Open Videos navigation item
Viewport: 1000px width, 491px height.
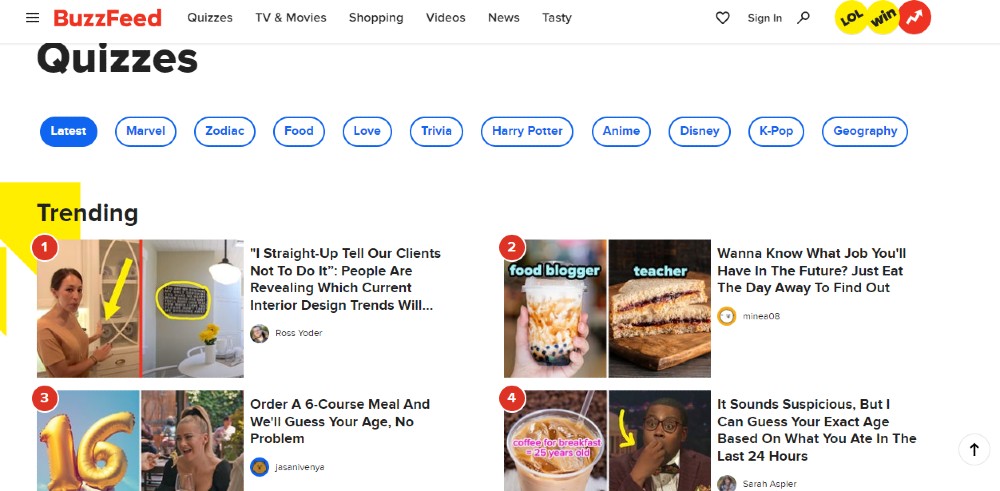(446, 18)
